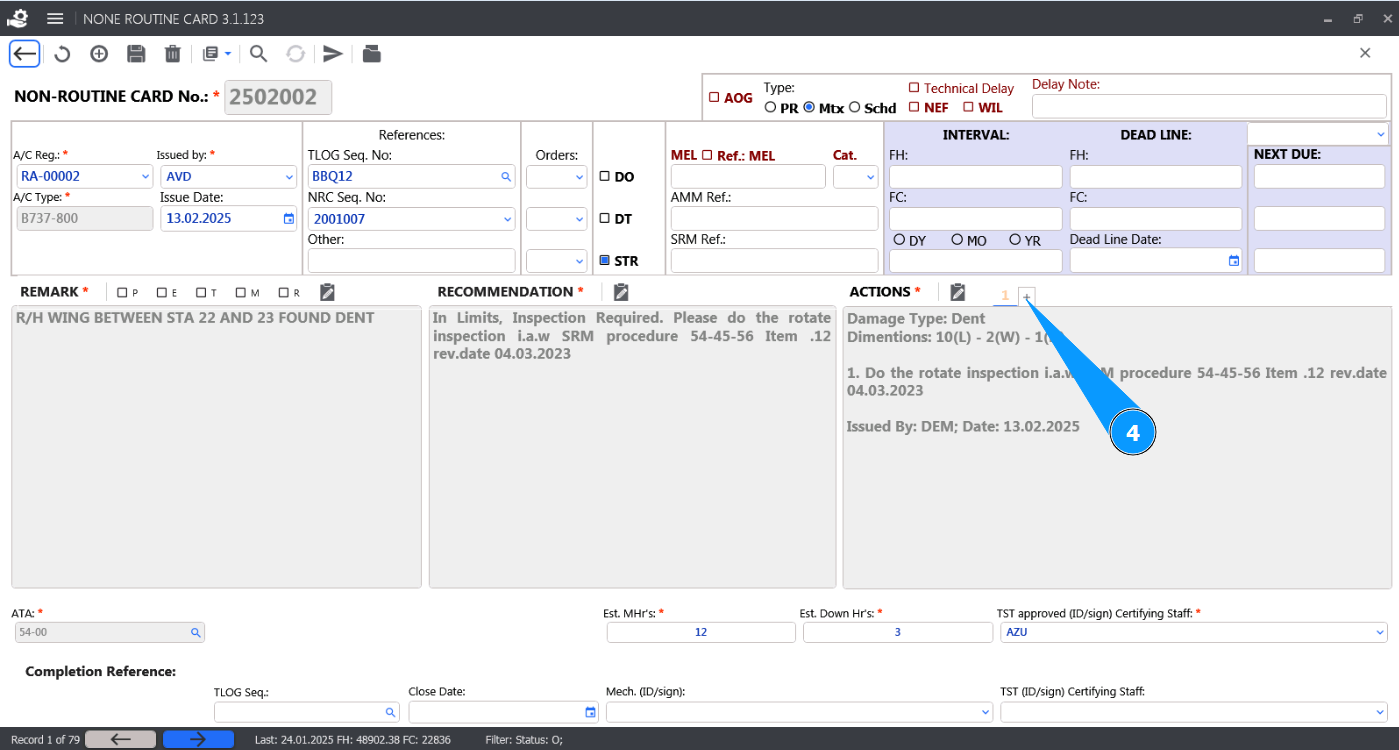Save the card using the floppy disk icon
The image size is (1399, 750).
click(x=136, y=54)
